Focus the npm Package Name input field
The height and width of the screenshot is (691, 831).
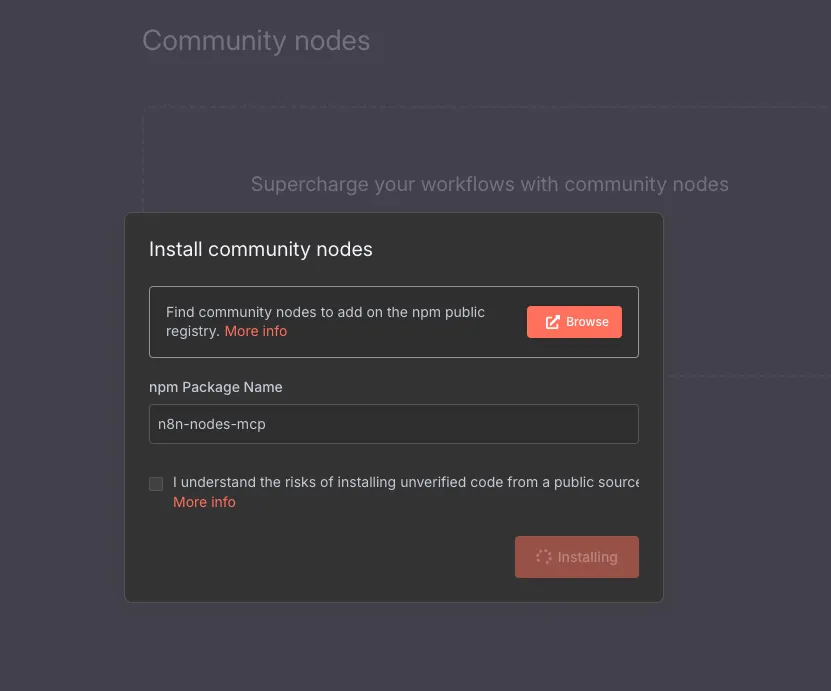coord(394,424)
